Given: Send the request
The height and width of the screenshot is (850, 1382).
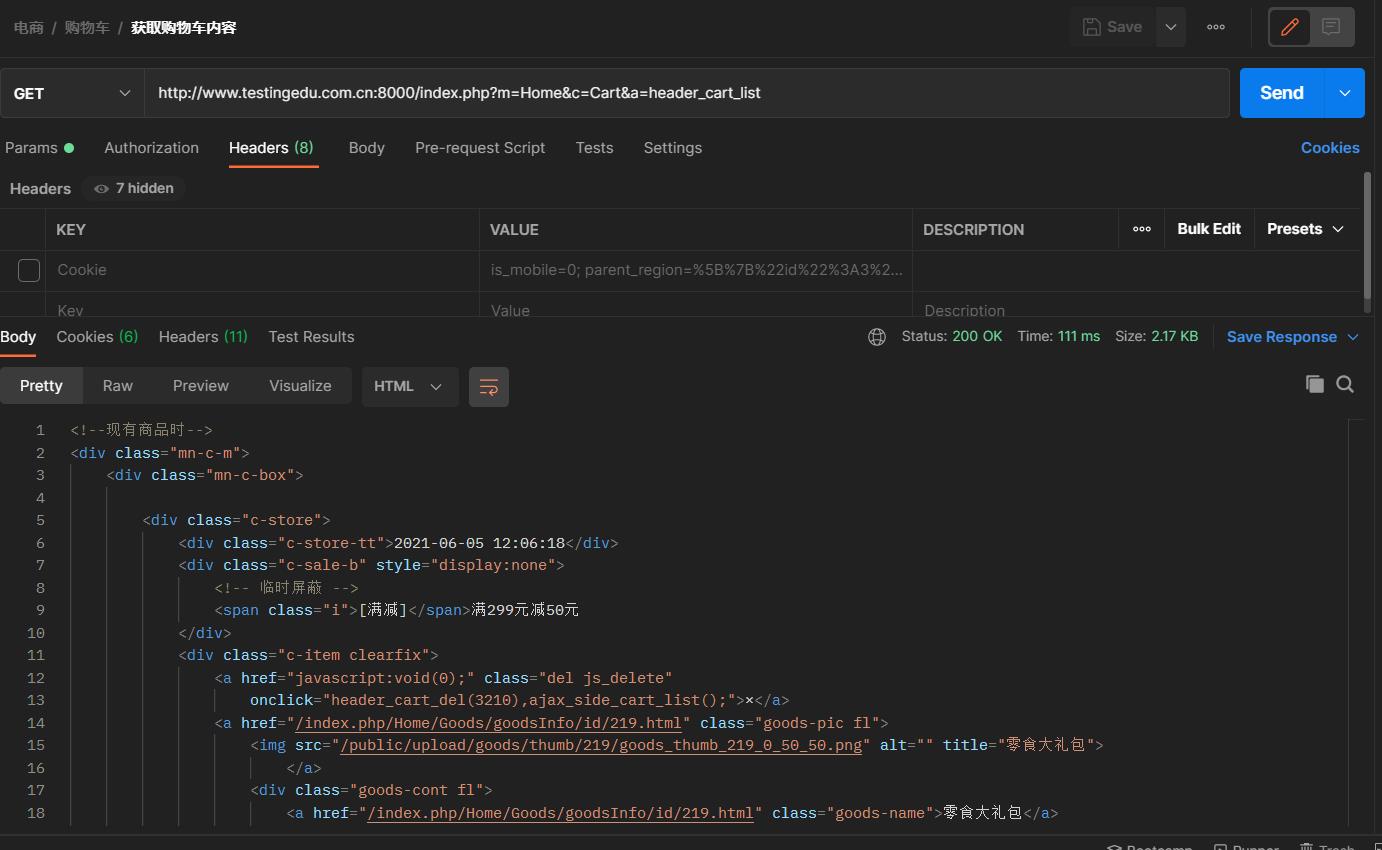Looking at the screenshot, I should 1282,93.
